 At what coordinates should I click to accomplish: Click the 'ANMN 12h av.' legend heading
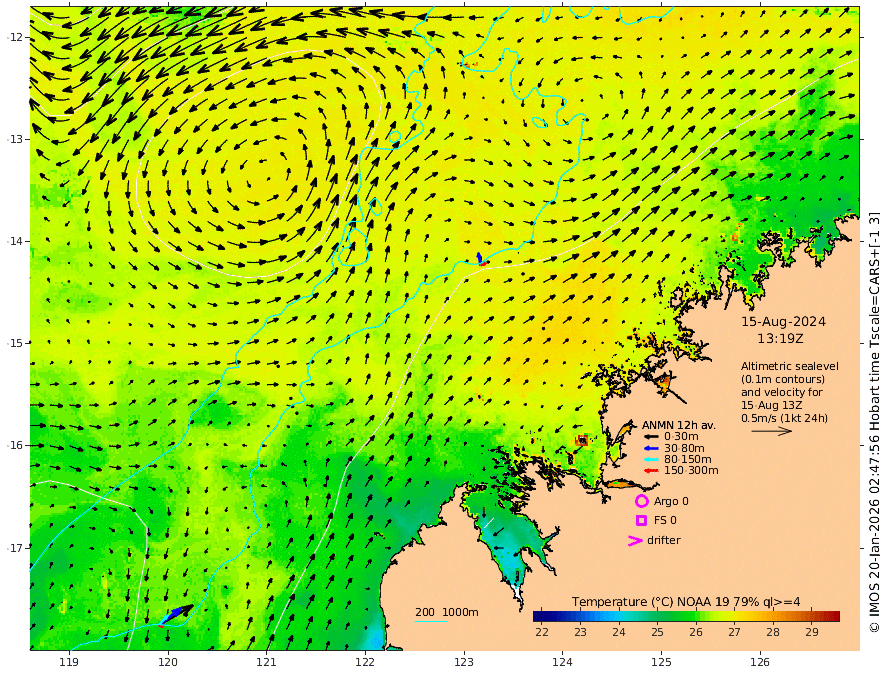point(679,425)
